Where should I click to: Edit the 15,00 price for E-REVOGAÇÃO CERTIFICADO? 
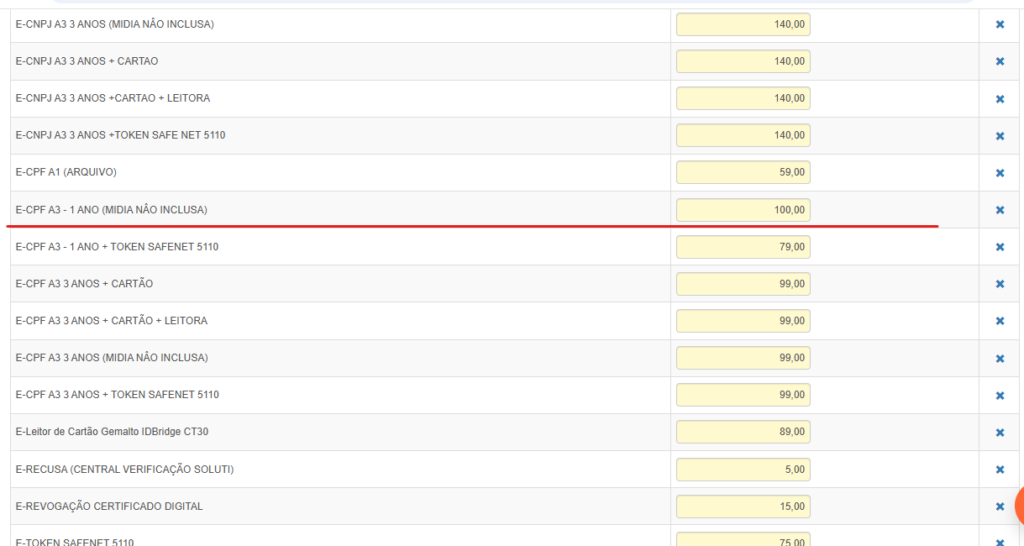(x=742, y=506)
